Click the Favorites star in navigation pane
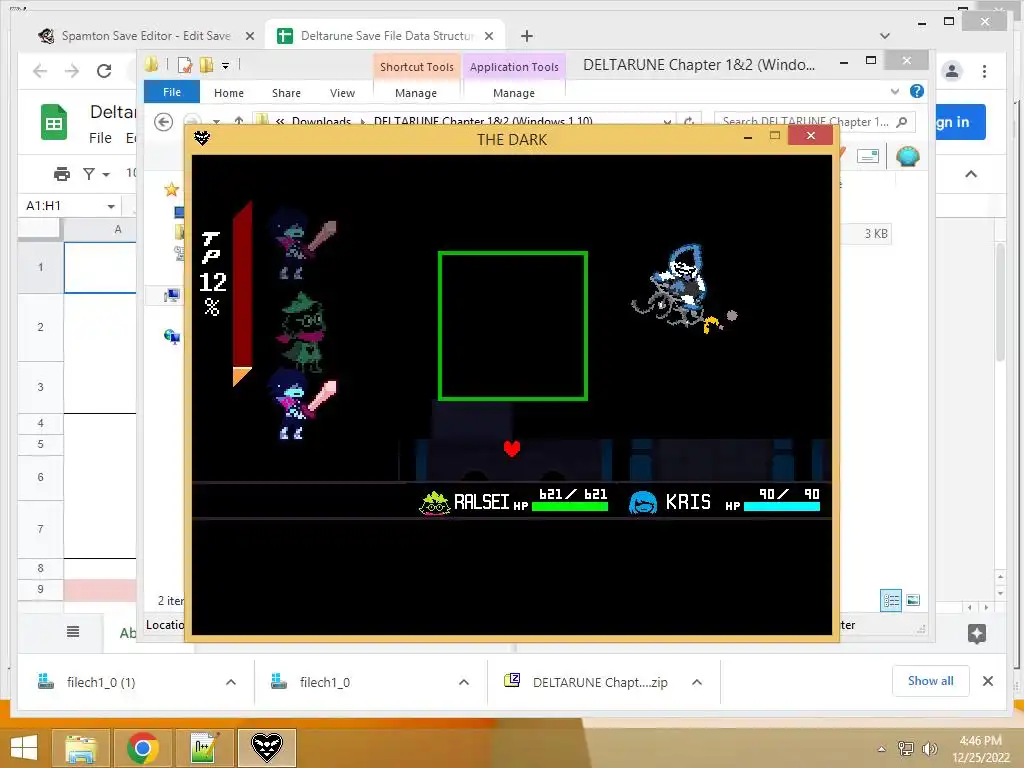1024x768 pixels. (x=172, y=189)
